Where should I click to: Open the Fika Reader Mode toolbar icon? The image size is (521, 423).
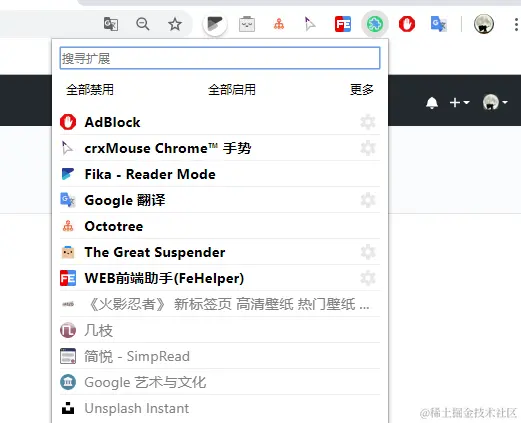tap(215, 24)
